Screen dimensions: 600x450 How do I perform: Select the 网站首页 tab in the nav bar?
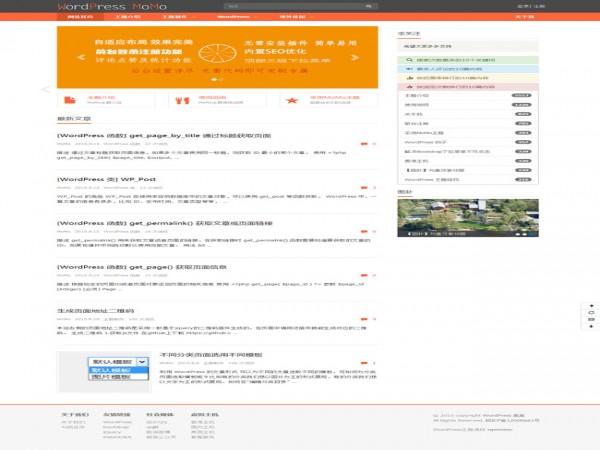click(x=80, y=17)
